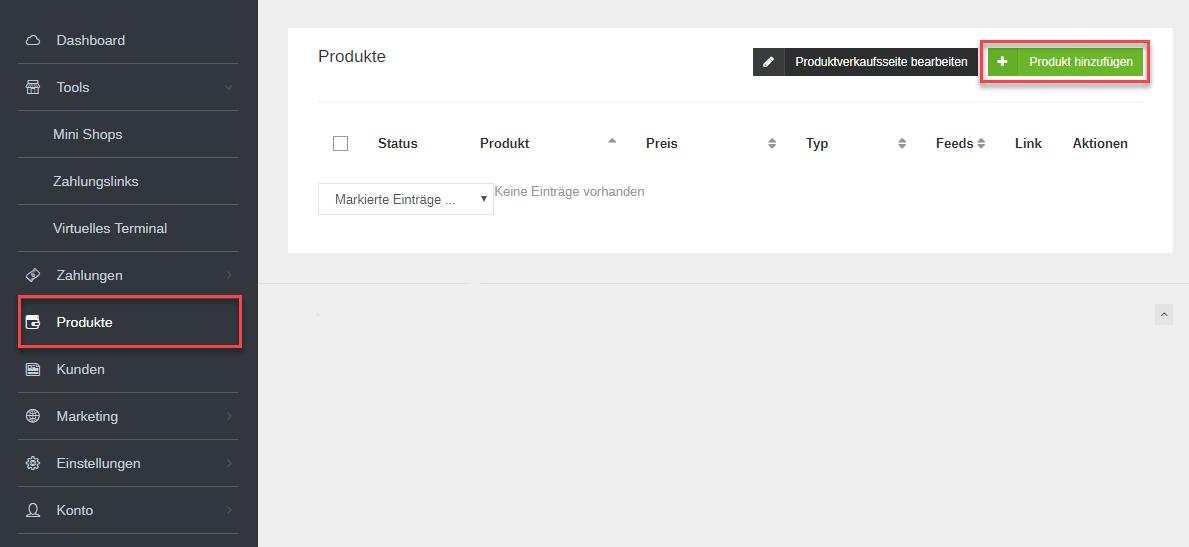This screenshot has width=1189, height=547.
Task: Click the Tools shop icon
Action: click(x=33, y=88)
